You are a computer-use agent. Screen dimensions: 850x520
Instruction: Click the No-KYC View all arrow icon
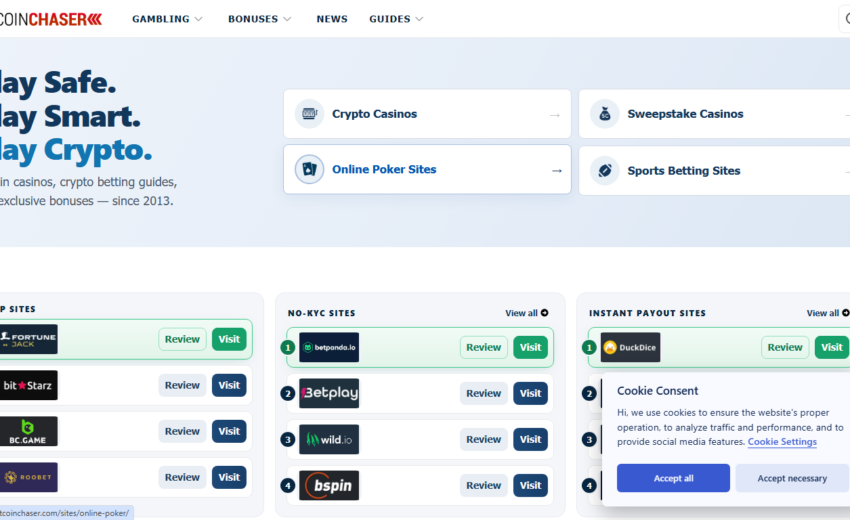tap(544, 313)
